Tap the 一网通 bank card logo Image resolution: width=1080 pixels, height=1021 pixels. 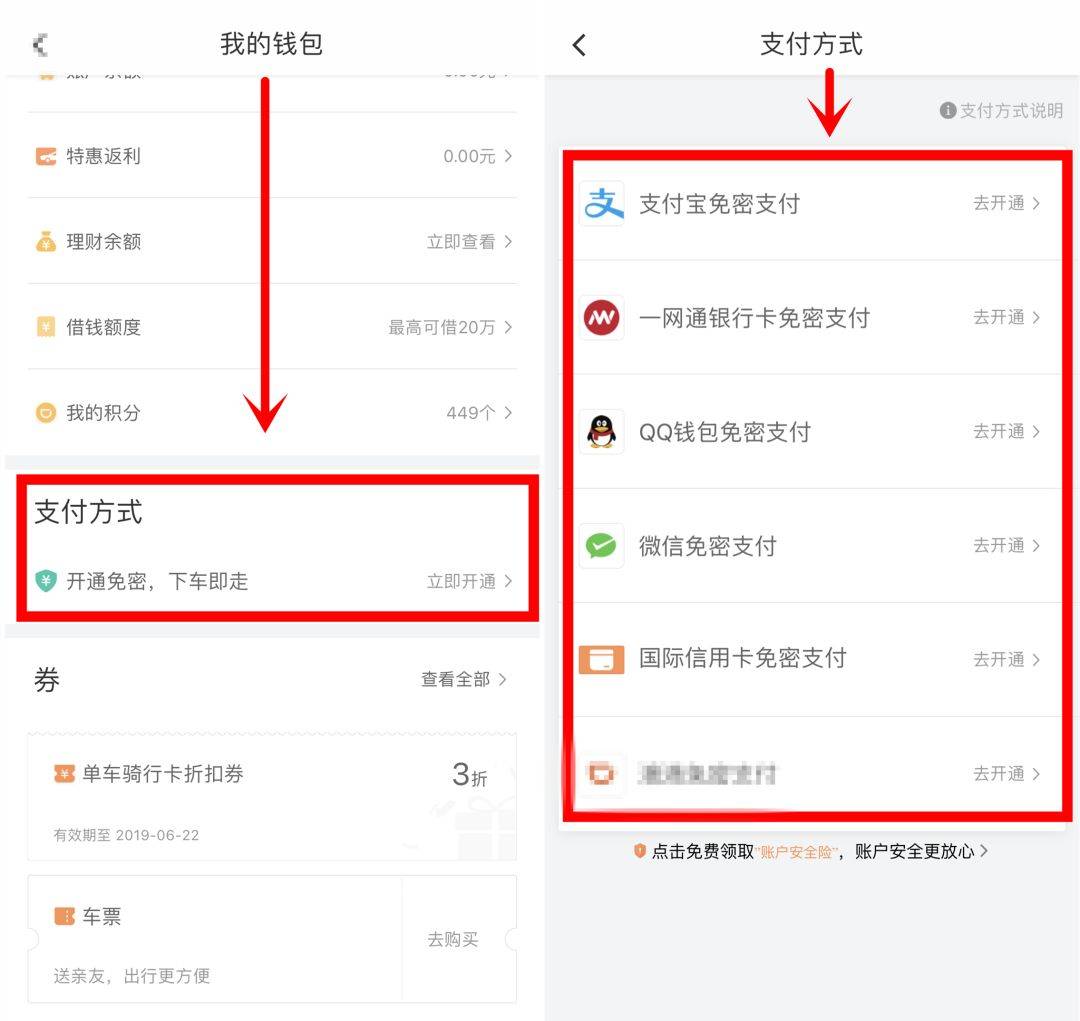click(x=601, y=318)
